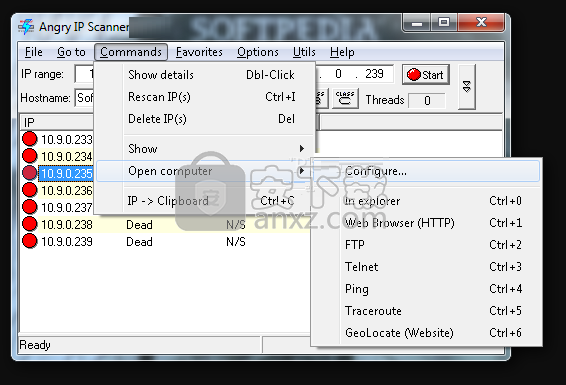
Task: Open the Help menu
Action: pyautogui.click(x=342, y=52)
